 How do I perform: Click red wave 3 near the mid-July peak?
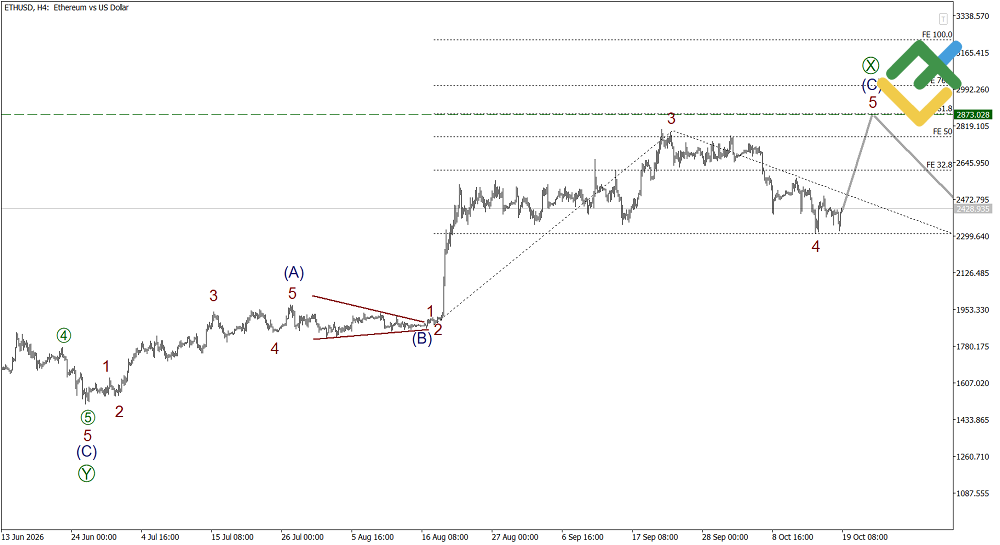tap(214, 296)
